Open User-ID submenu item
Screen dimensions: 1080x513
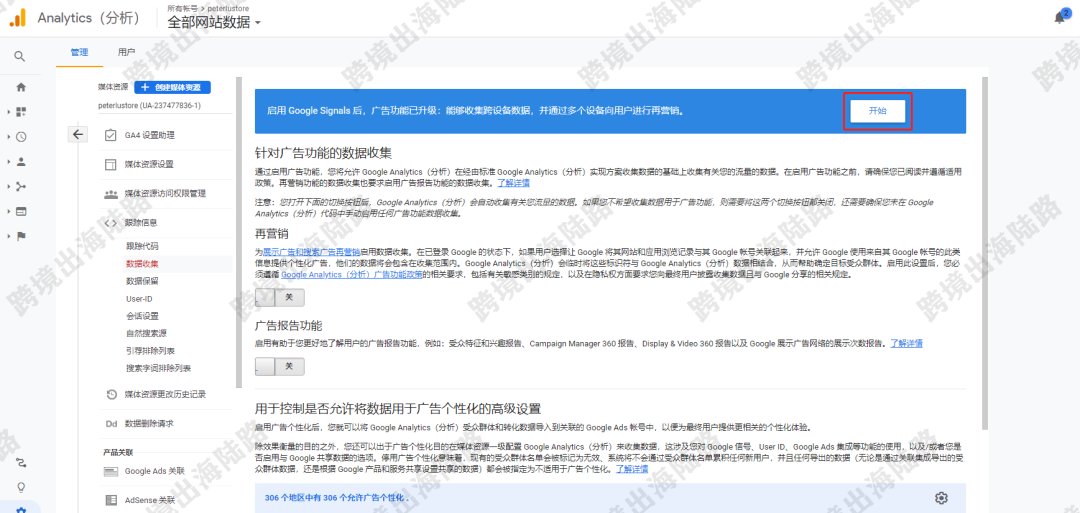click(138, 299)
